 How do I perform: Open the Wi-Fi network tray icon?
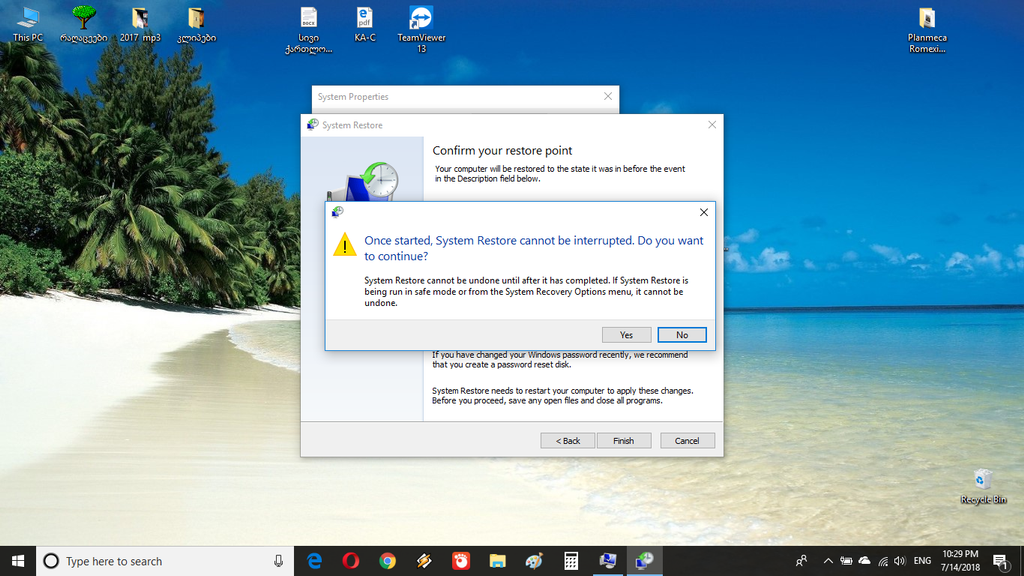click(882, 561)
